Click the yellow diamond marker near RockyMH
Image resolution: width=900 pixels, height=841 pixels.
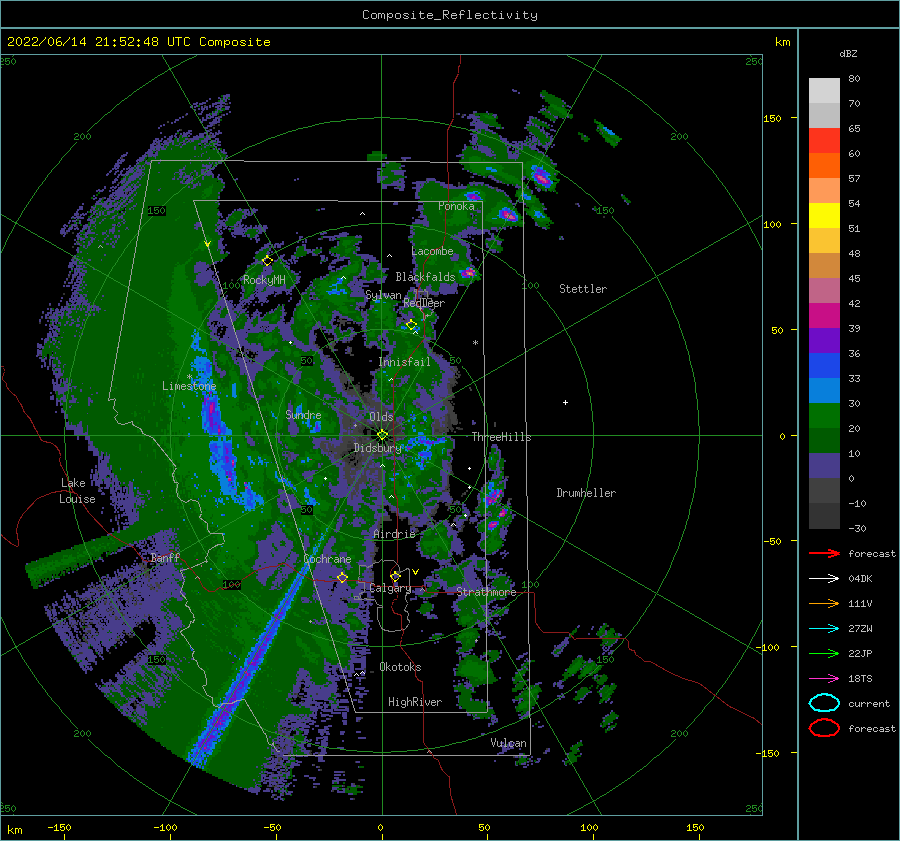(x=267, y=261)
